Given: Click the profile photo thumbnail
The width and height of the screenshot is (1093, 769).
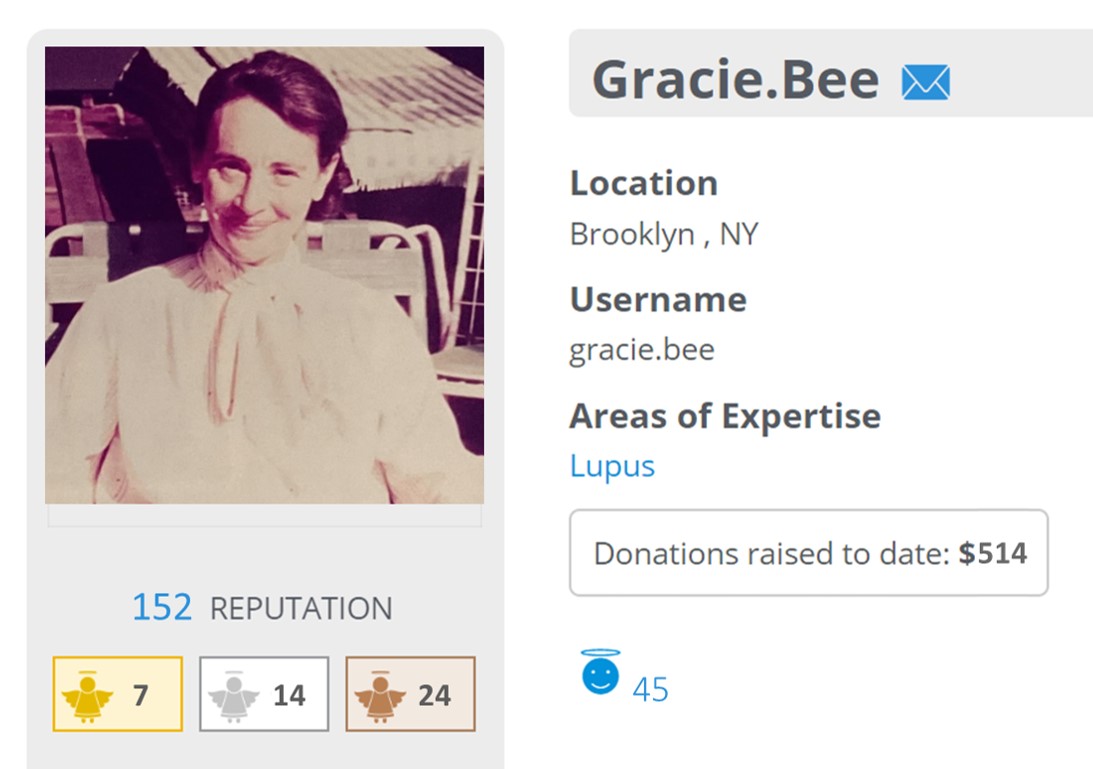Looking at the screenshot, I should point(264,275).
